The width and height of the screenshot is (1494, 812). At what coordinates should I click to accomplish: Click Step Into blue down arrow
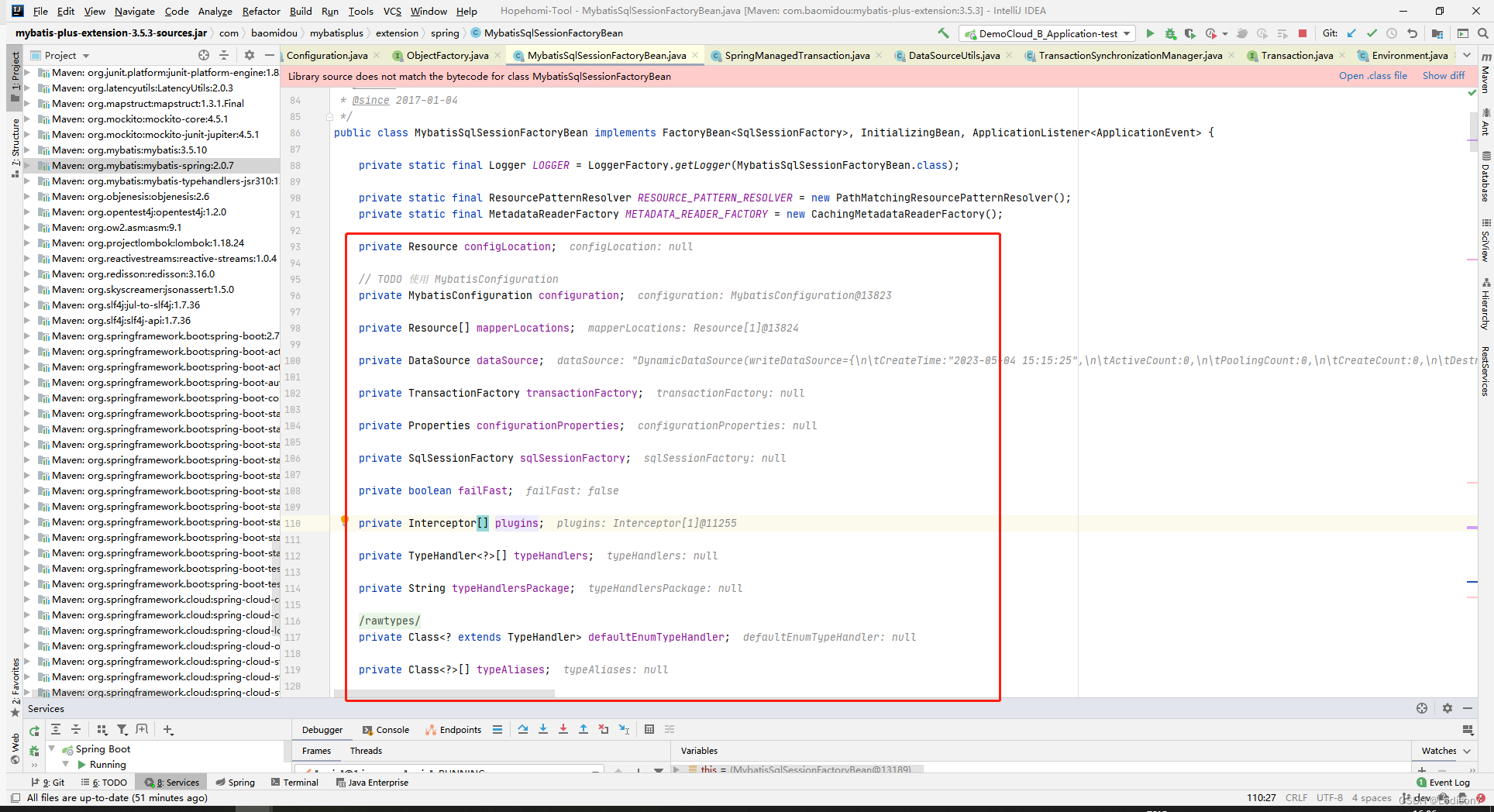543,730
